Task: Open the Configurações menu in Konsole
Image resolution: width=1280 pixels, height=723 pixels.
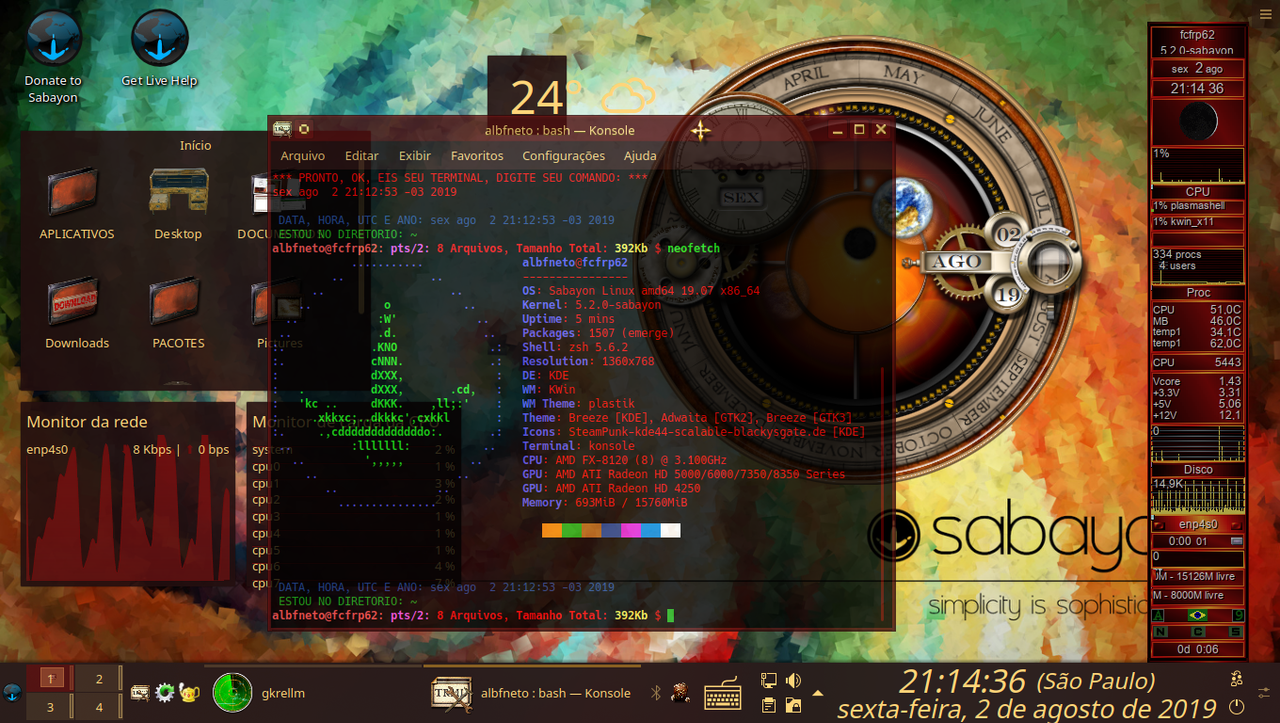Action: click(x=564, y=156)
